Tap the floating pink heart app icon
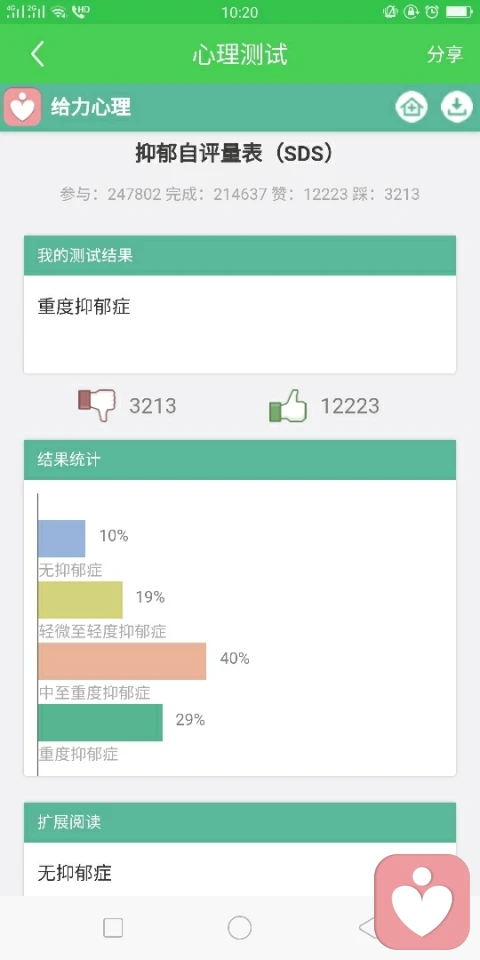 [x=422, y=902]
